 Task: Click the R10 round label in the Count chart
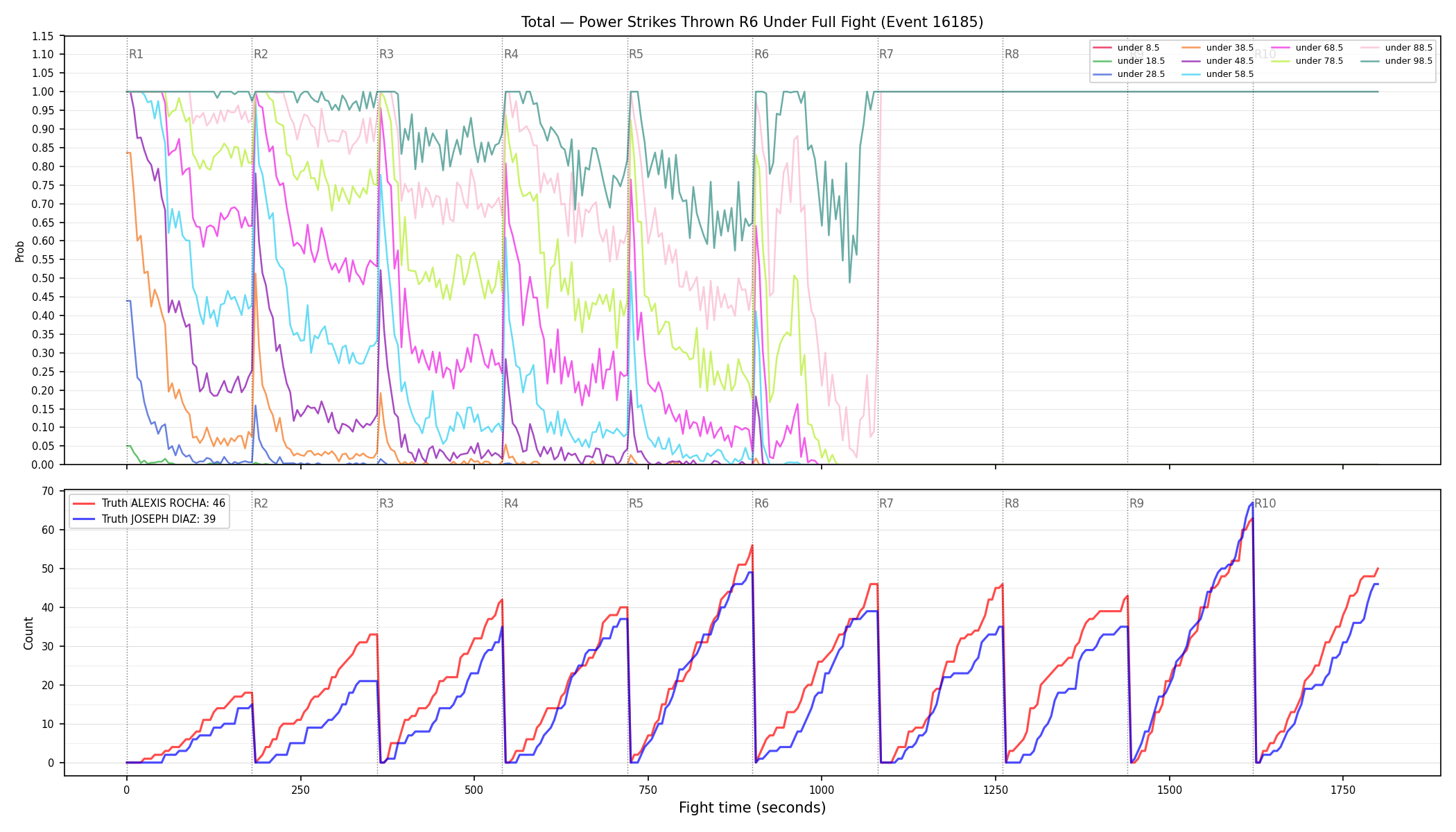pos(1265,503)
